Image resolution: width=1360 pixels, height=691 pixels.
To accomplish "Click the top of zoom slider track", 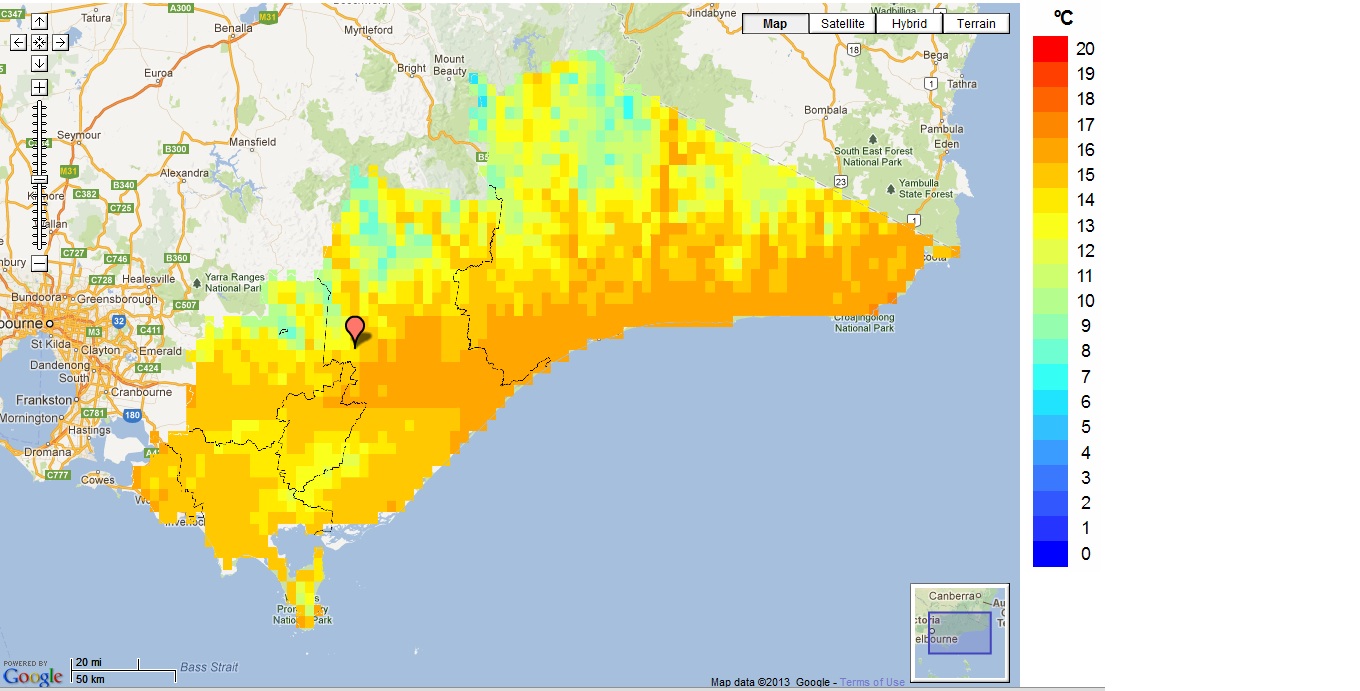I will (x=39, y=106).
